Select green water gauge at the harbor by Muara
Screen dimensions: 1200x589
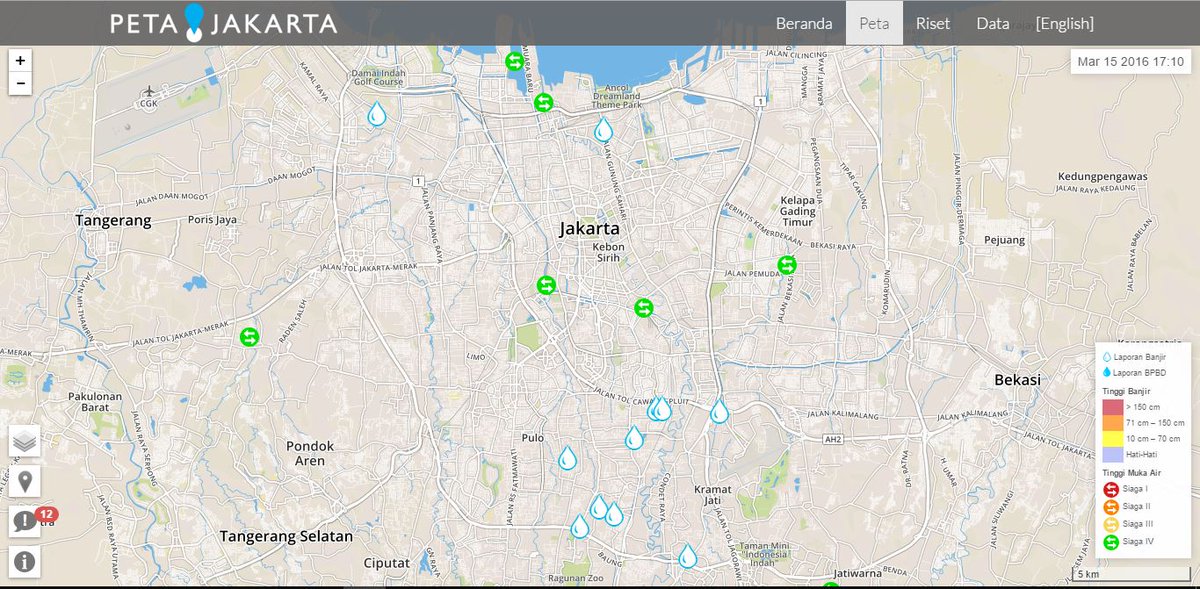click(514, 61)
